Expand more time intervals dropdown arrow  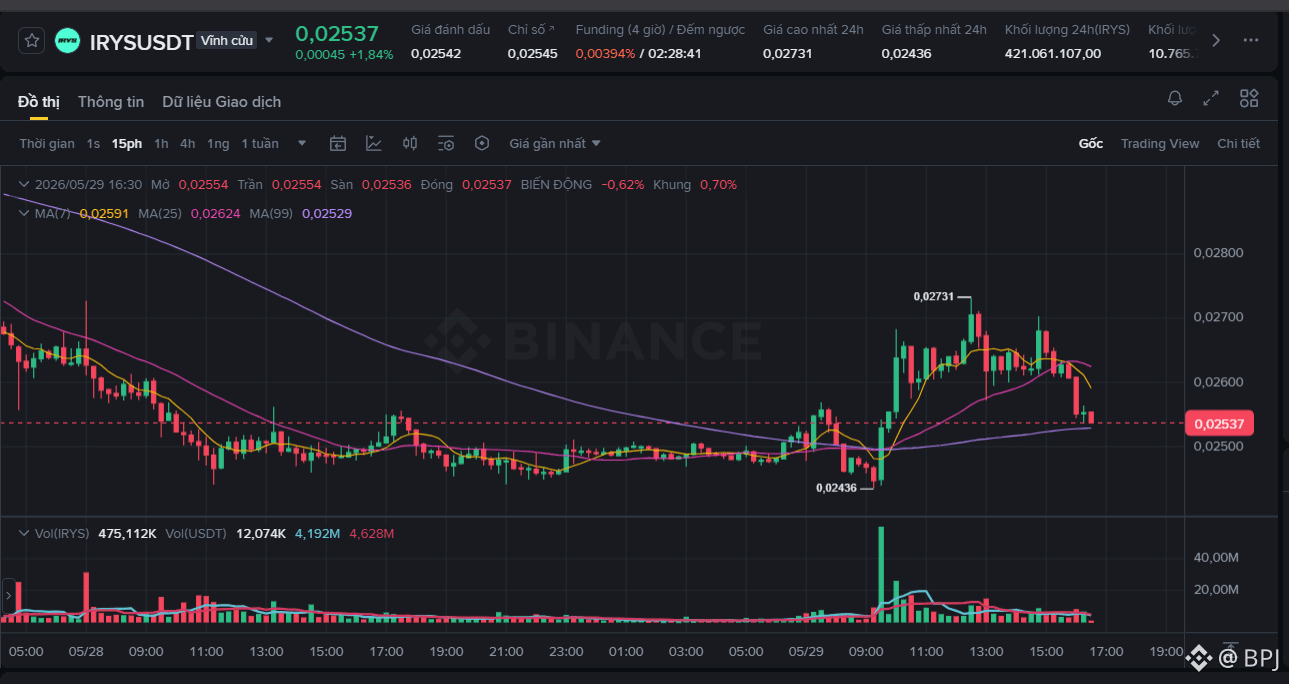(302, 143)
